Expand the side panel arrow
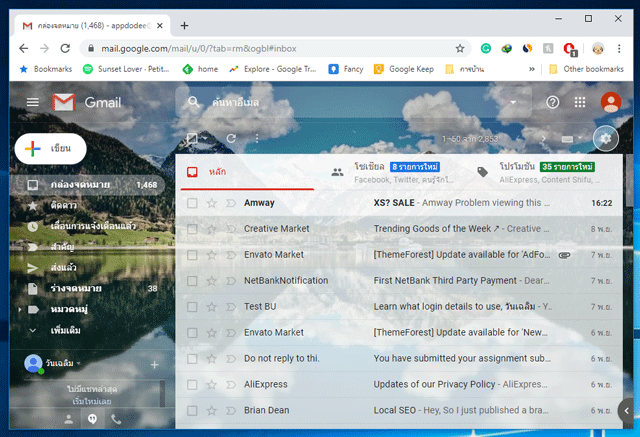 (627, 411)
